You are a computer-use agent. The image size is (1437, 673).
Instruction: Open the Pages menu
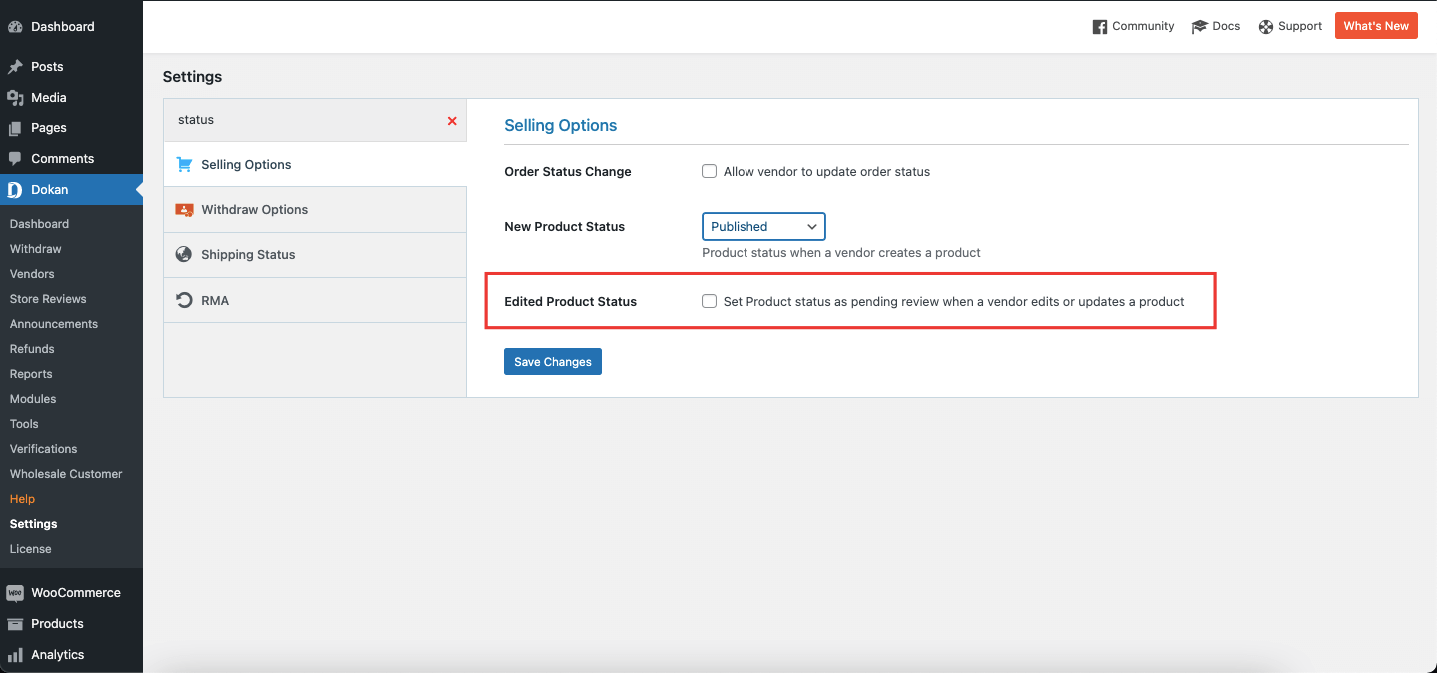[71, 128]
